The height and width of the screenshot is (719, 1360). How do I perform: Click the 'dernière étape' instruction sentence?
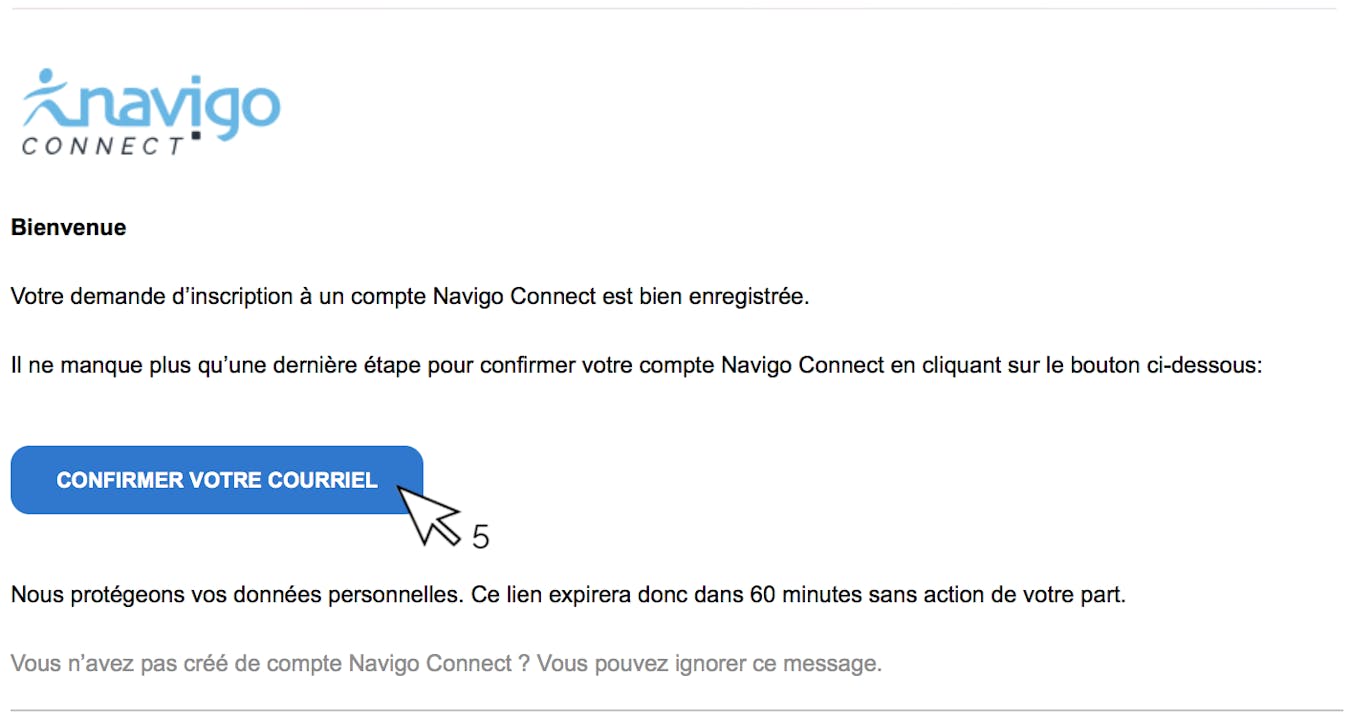point(637,365)
